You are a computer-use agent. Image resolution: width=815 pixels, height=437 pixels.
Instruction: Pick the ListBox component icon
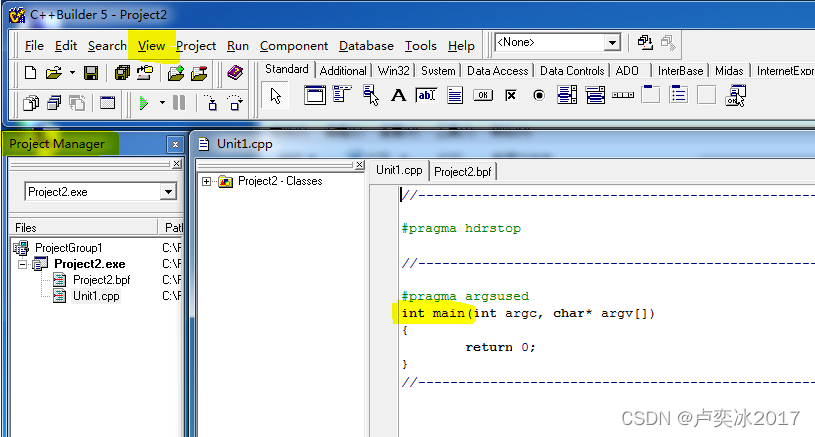click(x=567, y=95)
